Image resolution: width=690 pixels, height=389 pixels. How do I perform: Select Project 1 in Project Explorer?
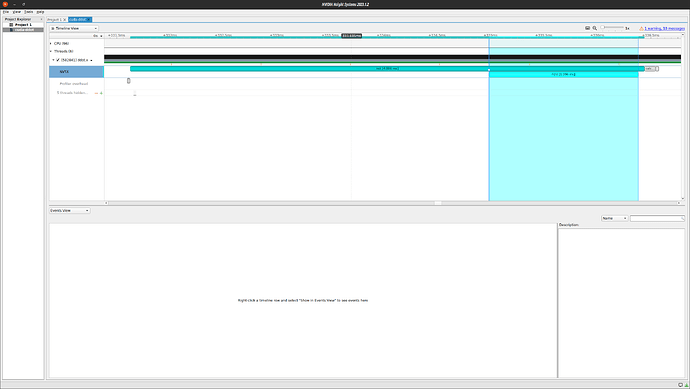point(23,25)
